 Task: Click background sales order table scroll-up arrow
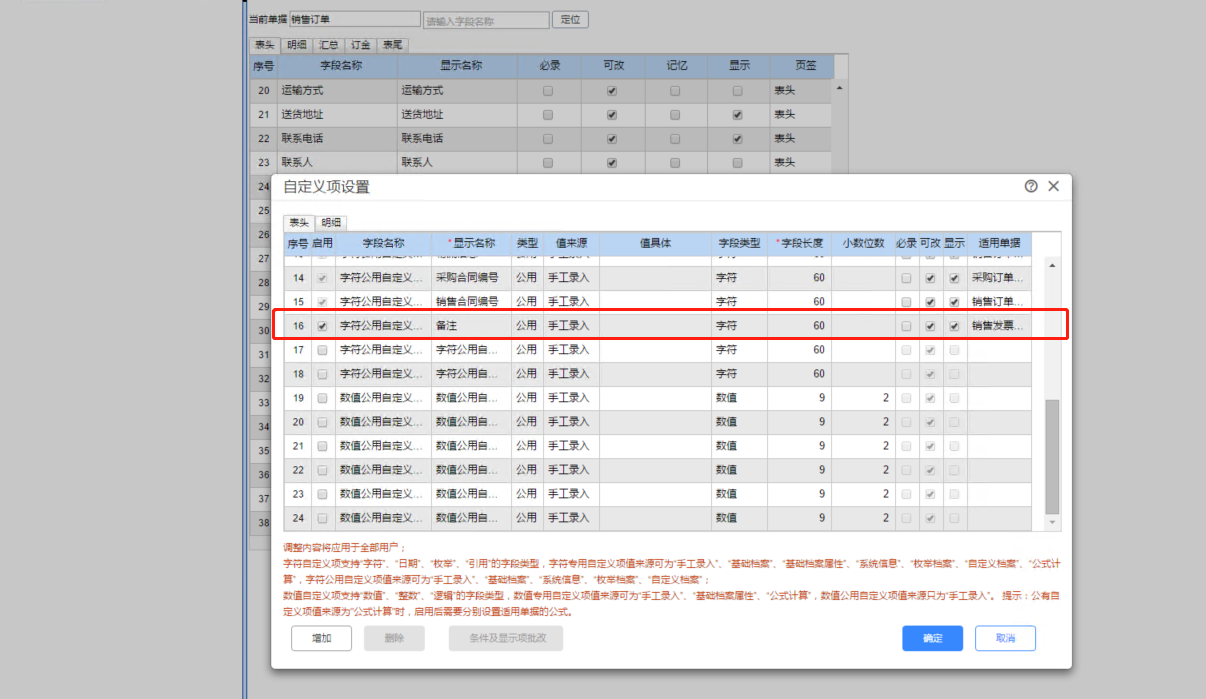coord(839,88)
